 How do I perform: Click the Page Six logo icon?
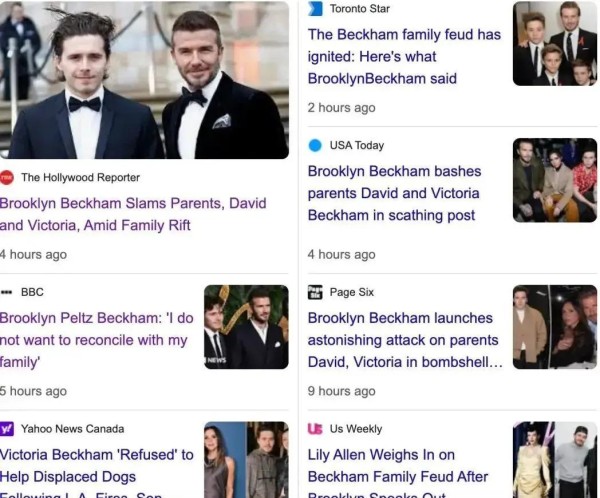point(315,292)
